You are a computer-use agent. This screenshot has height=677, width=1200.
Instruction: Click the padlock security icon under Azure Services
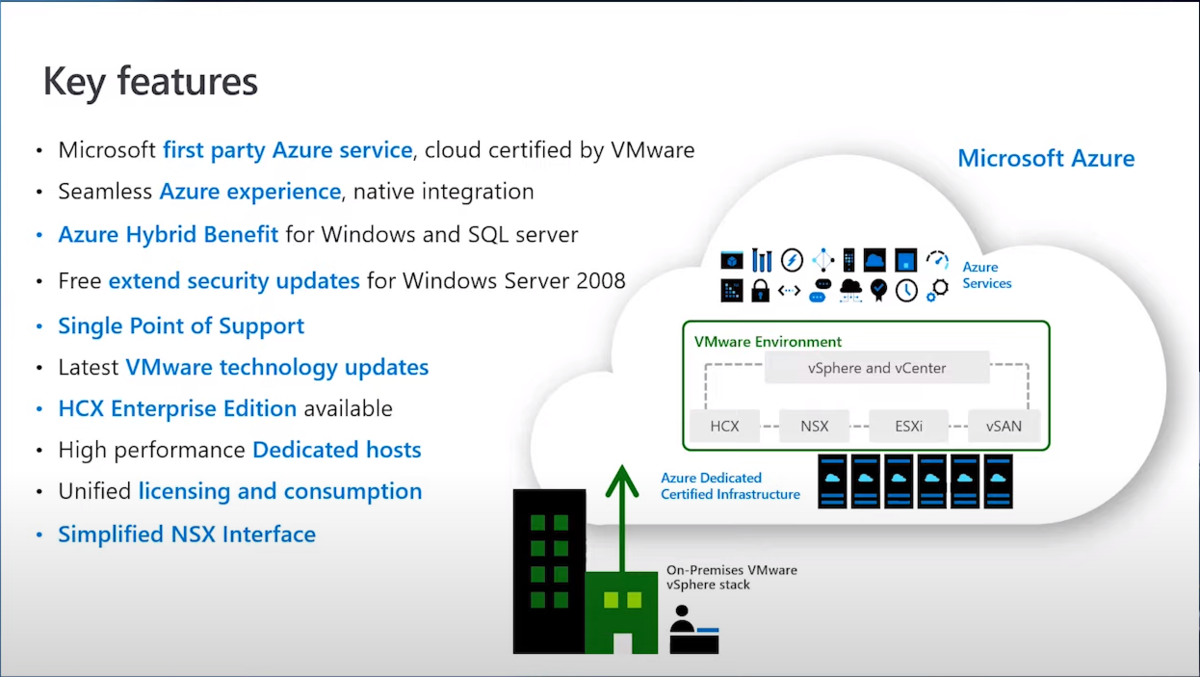tap(760, 290)
